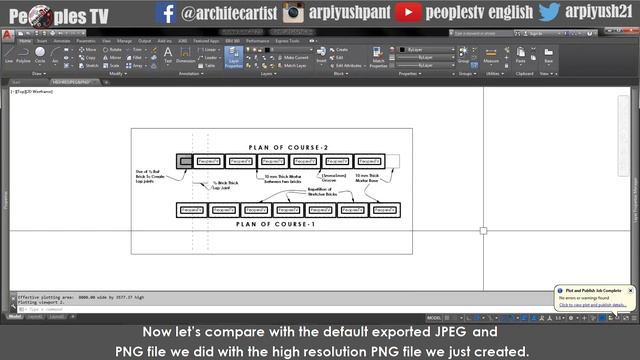Click the black ByLayer color swatch
This screenshot has width=640, height=360.
402,49
